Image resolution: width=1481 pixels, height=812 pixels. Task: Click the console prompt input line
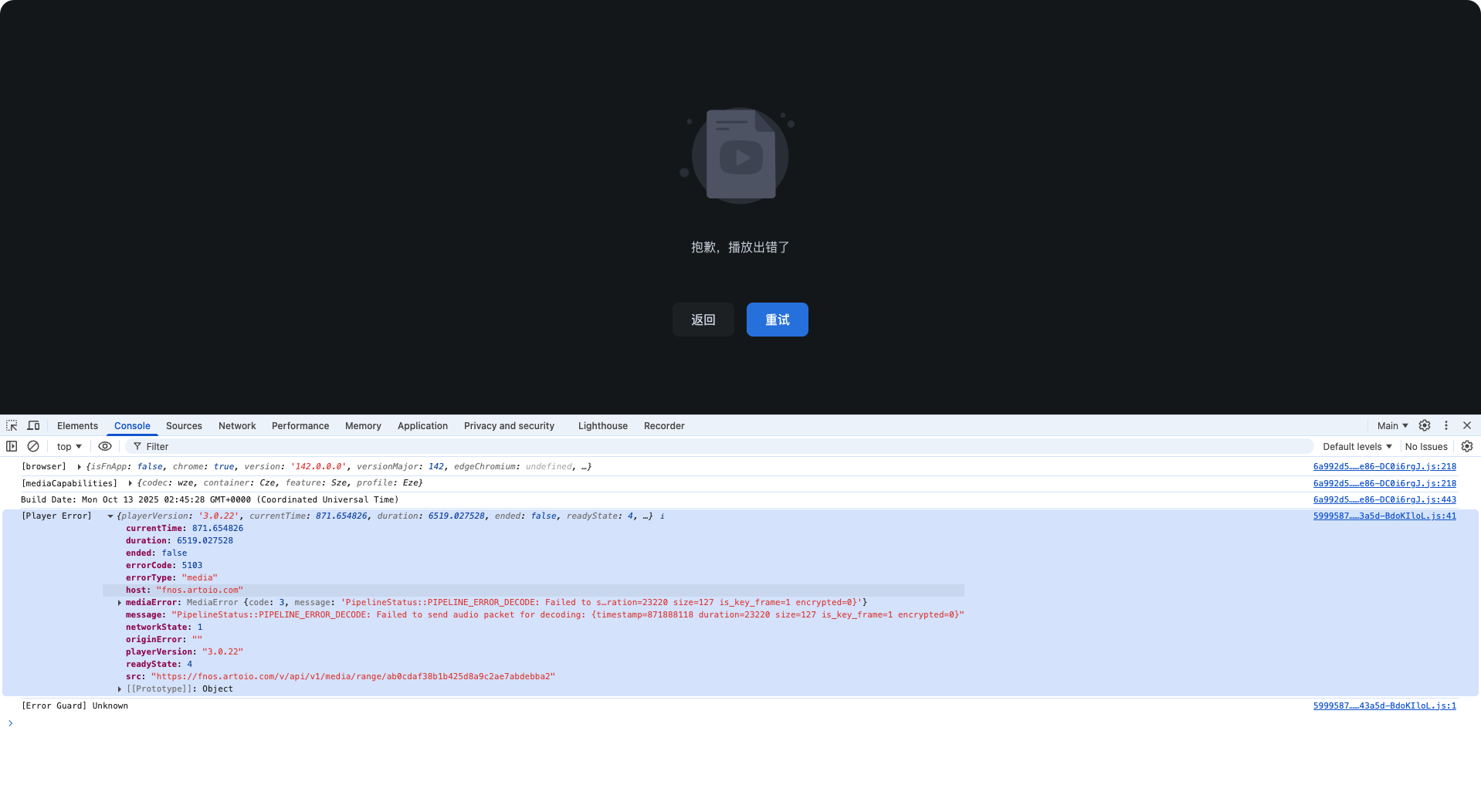click(x=741, y=723)
